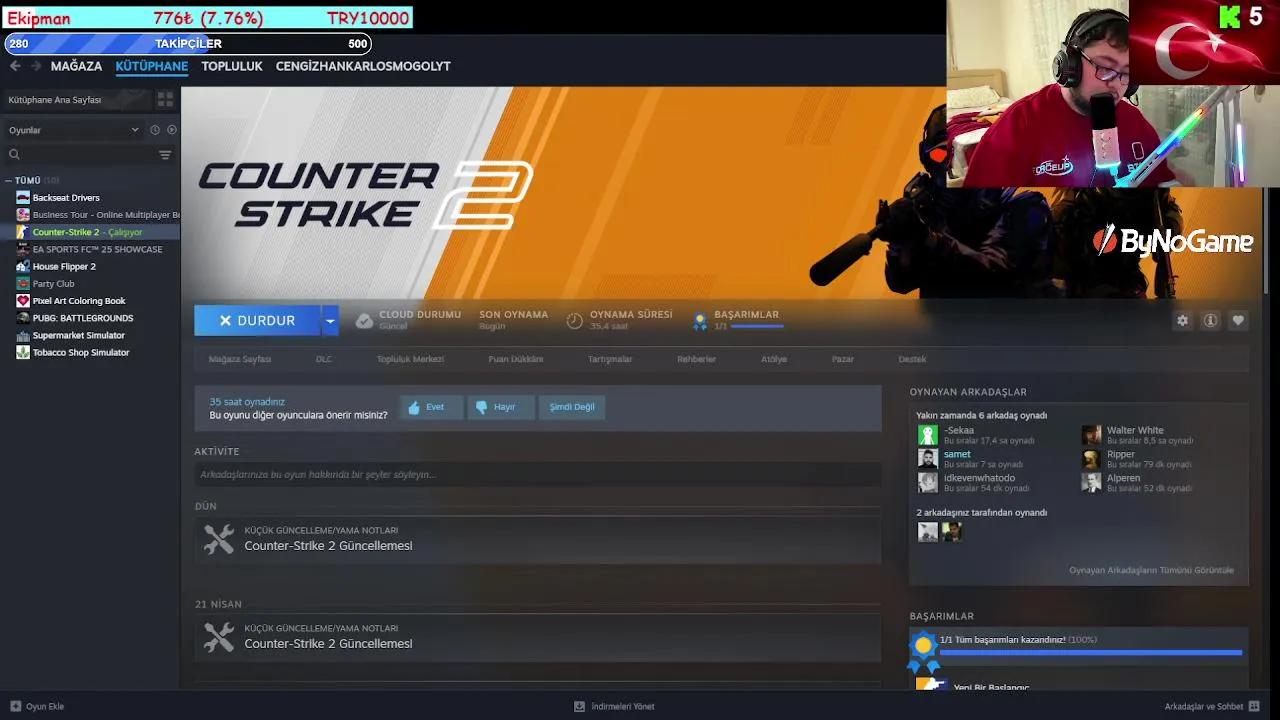This screenshot has height=720, width=1280.
Task: Select Business Tour in the games list
Action: pos(90,215)
